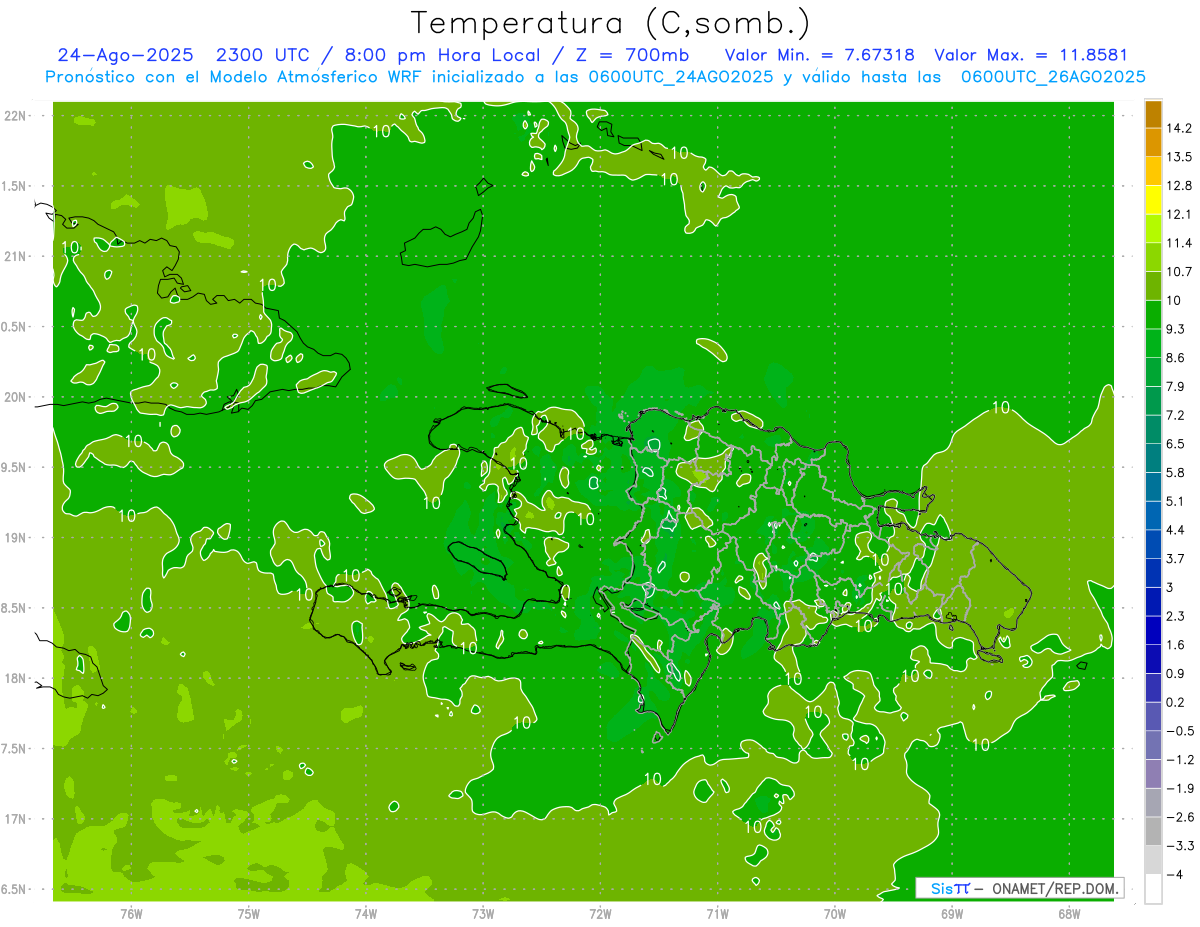Click the "14.2" color scale label

[x=1181, y=128]
